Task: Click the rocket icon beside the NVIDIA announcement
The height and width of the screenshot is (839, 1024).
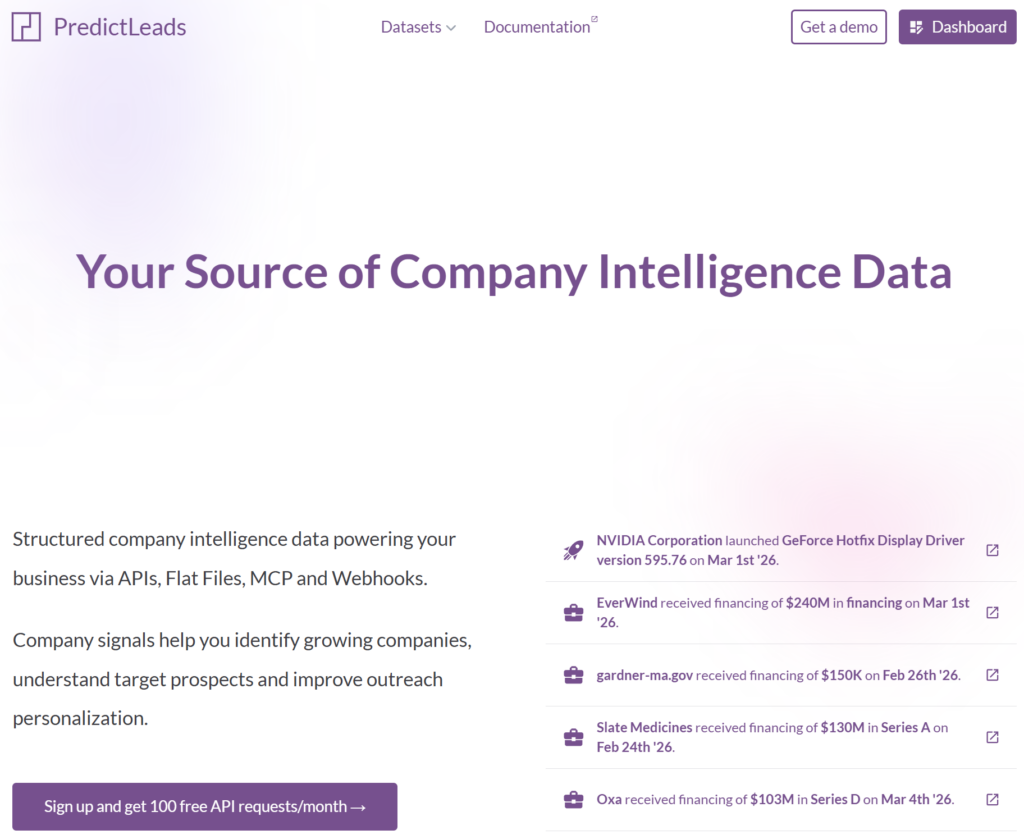Action: pyautogui.click(x=572, y=549)
